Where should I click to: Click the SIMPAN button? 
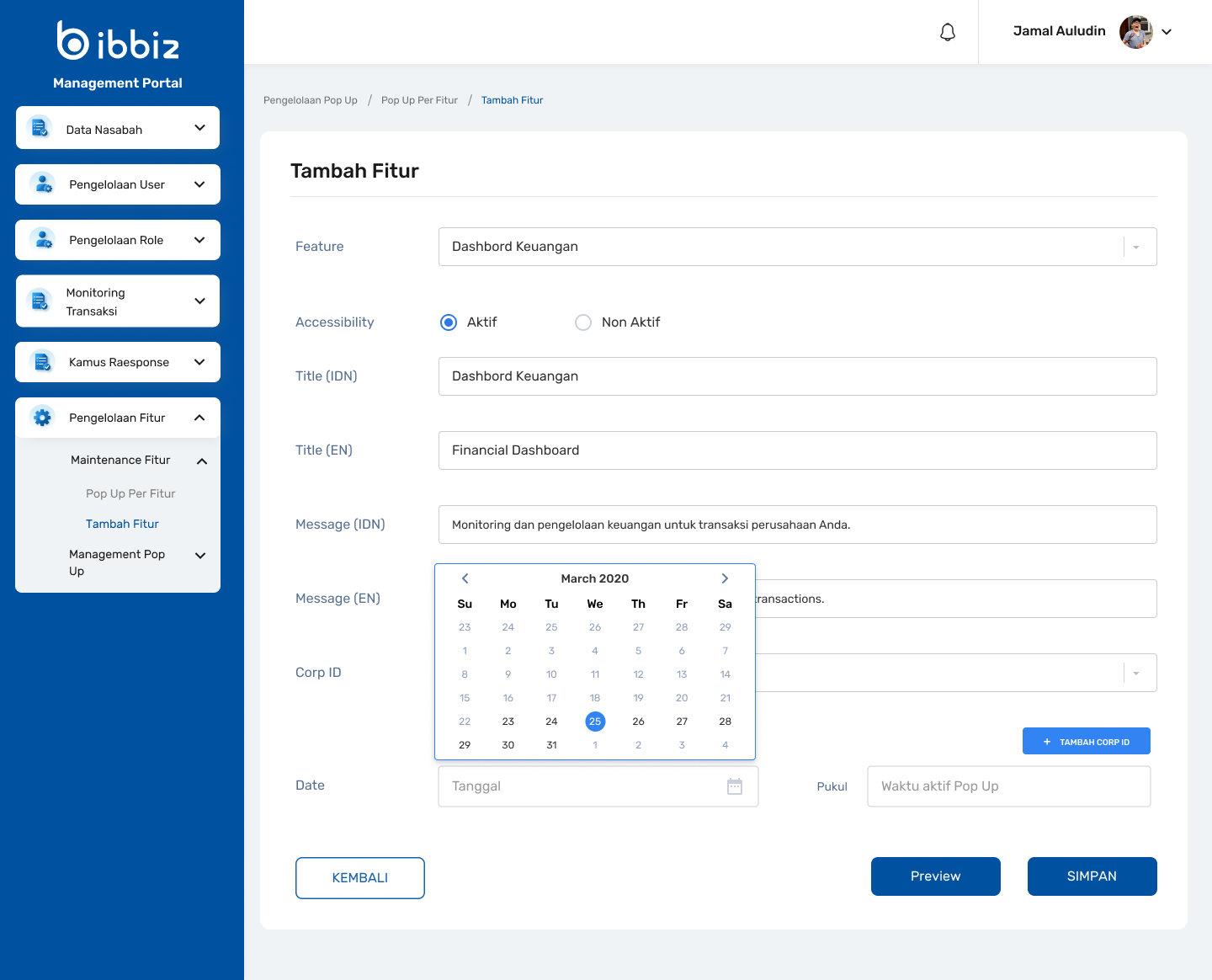[x=1092, y=876]
